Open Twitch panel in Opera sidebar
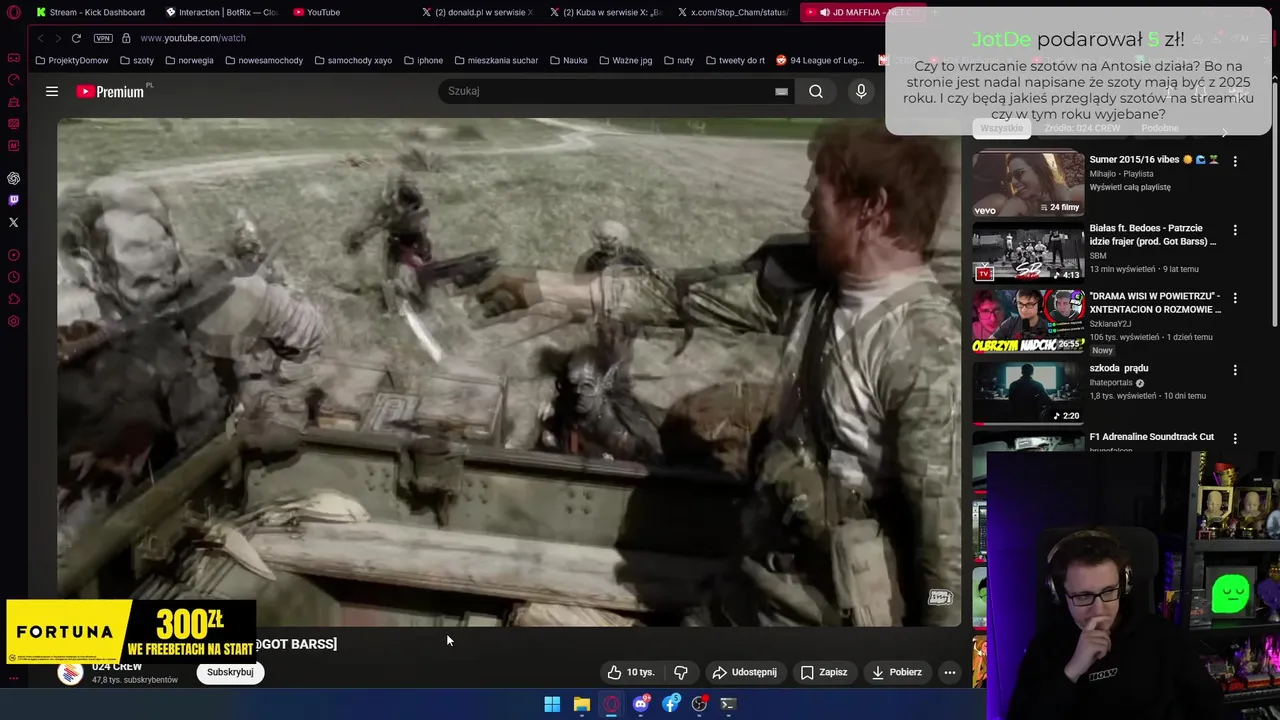 [x=13, y=200]
